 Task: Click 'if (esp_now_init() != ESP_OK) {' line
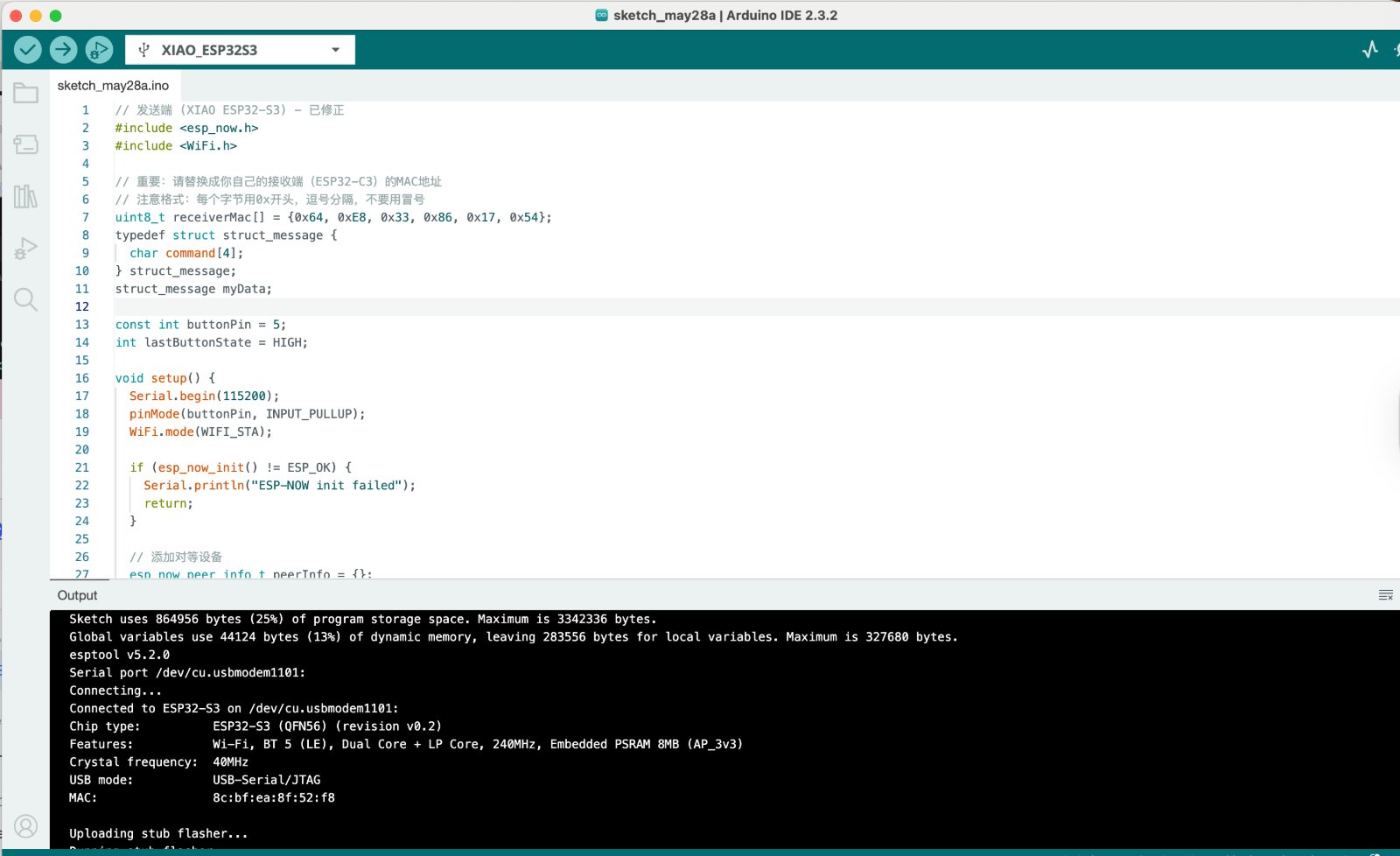[x=241, y=467]
